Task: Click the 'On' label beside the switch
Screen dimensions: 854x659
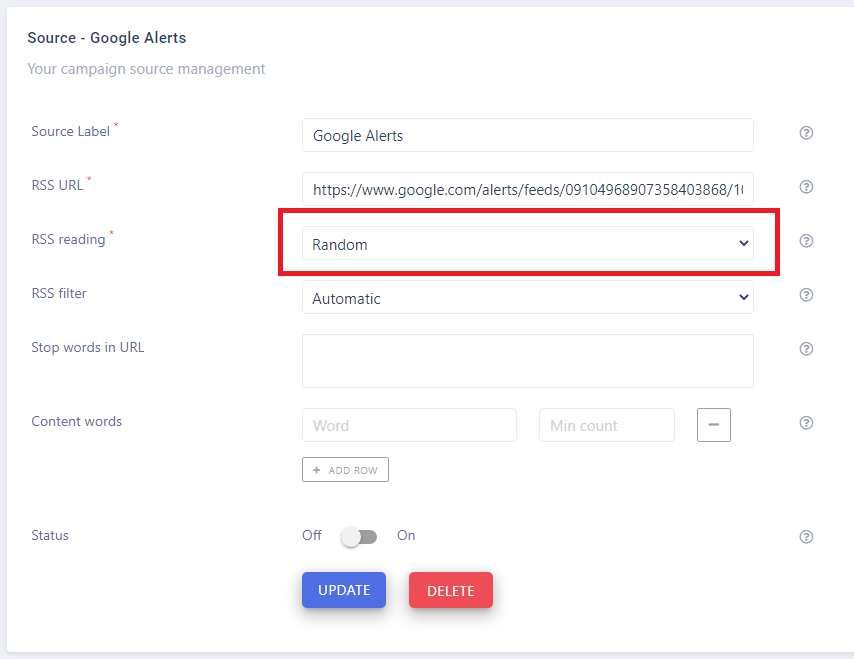Action: [x=406, y=535]
